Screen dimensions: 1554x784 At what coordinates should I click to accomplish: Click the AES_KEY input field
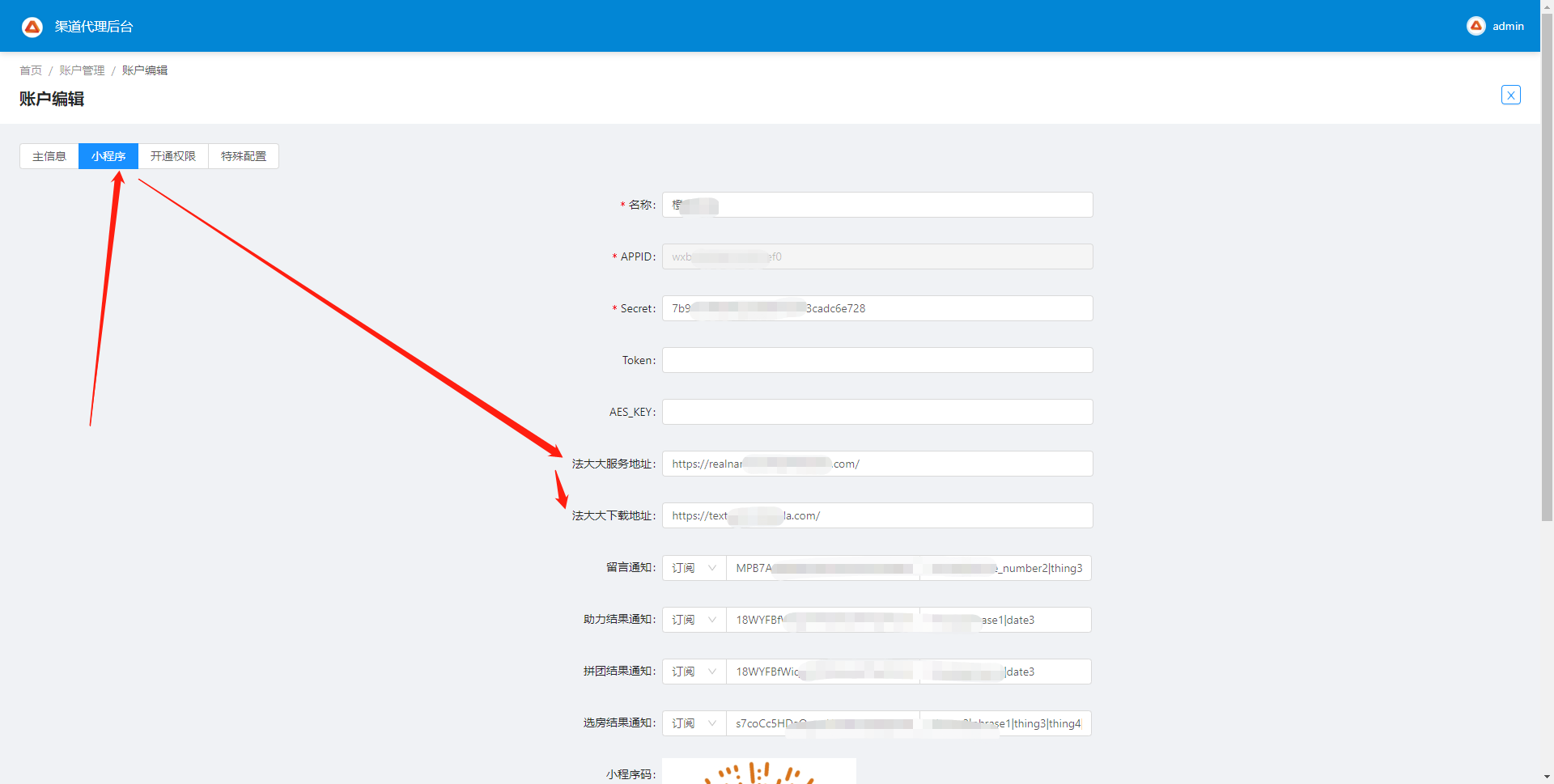877,412
